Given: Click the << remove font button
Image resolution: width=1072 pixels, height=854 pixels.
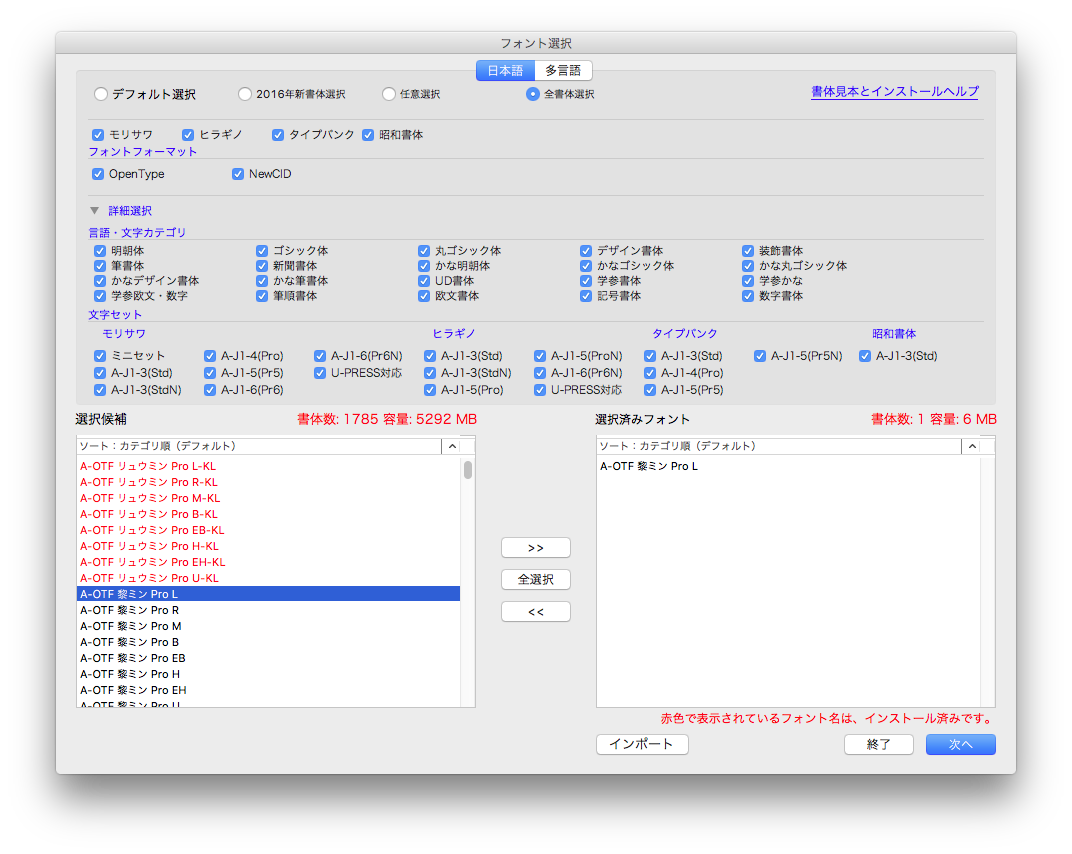Looking at the screenshot, I should coord(536,612).
